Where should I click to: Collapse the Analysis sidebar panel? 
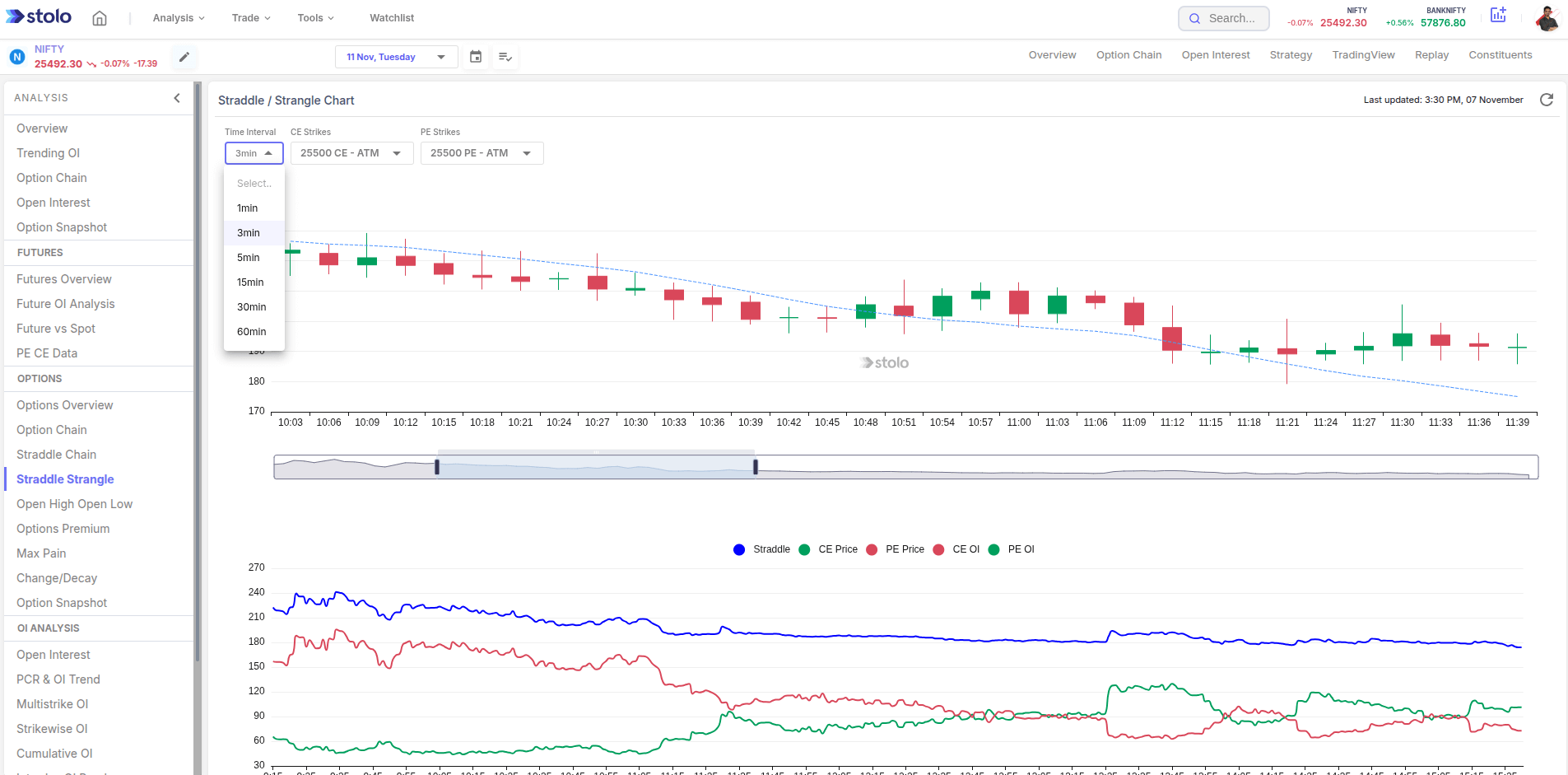point(177,98)
